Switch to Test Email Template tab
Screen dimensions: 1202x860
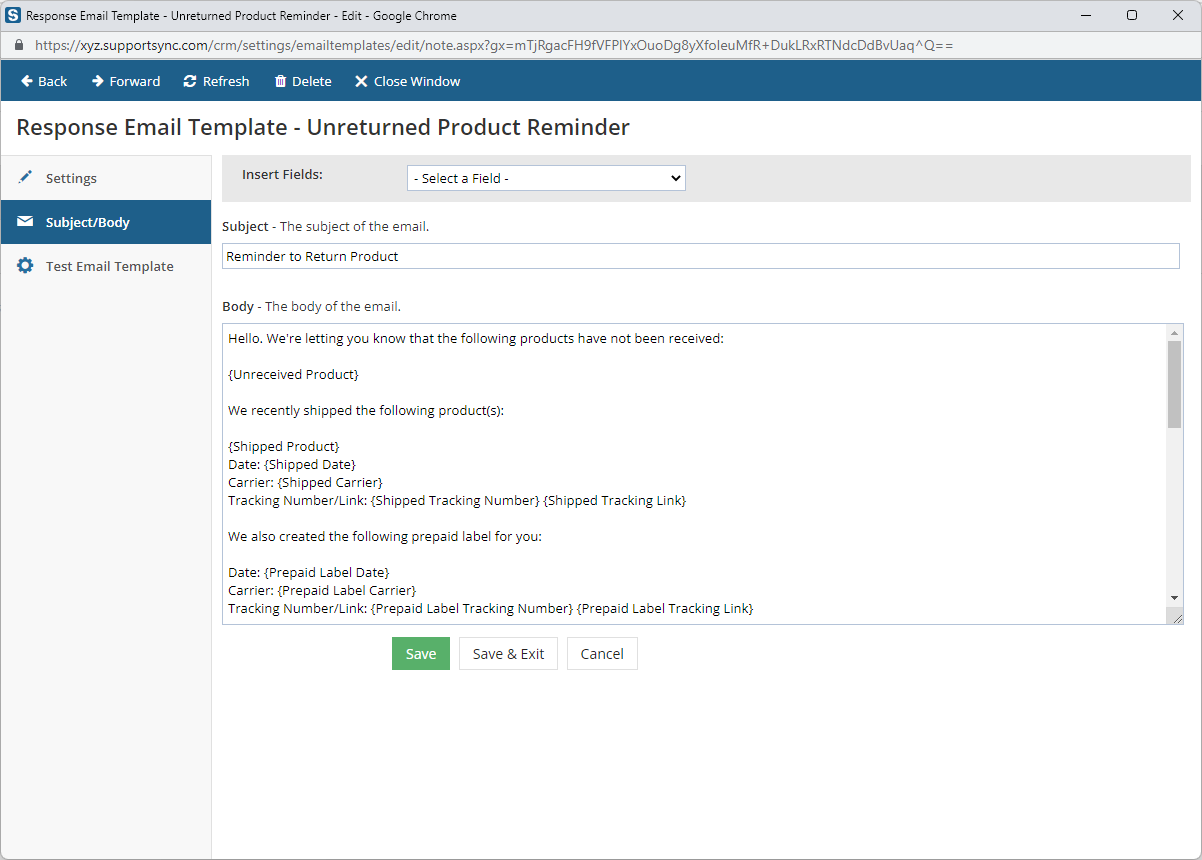[x=109, y=266]
